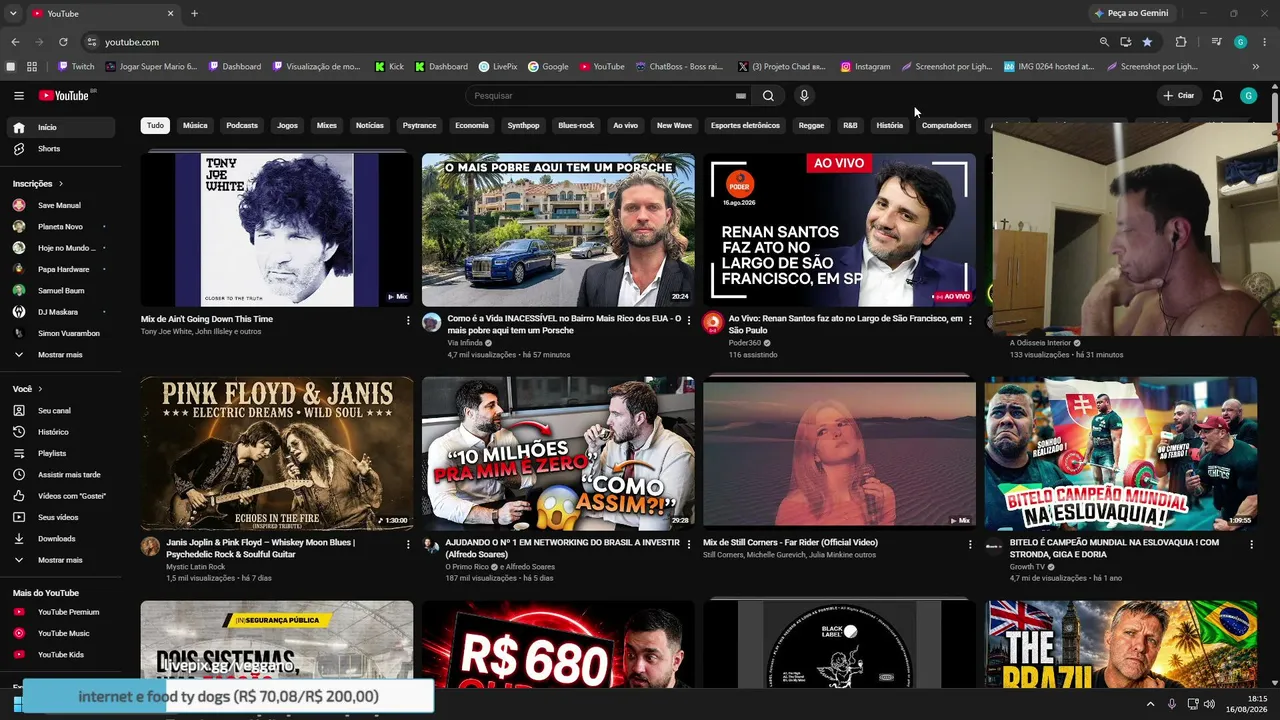The height and width of the screenshot is (720, 1280).
Task: Open Downloads in the sidebar
Action: point(62,539)
